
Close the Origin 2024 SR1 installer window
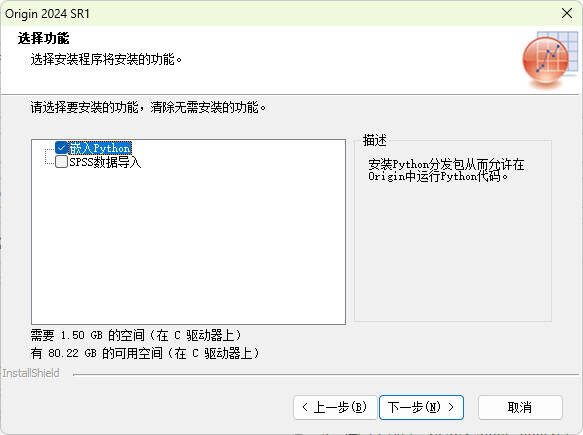pos(567,13)
